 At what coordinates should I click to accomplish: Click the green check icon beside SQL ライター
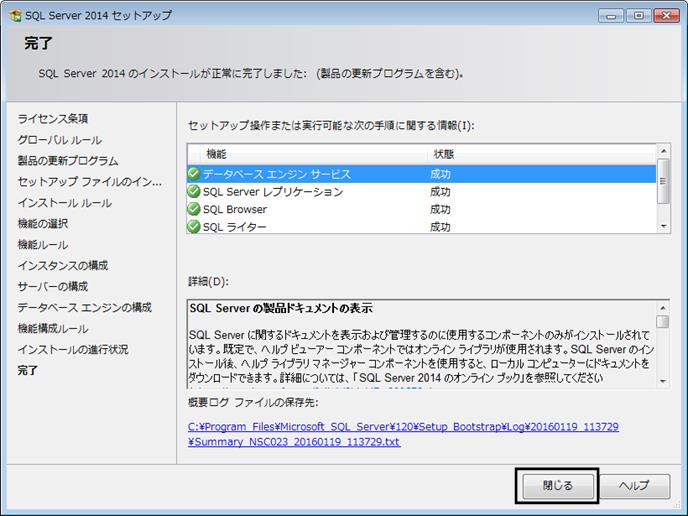pyautogui.click(x=194, y=226)
